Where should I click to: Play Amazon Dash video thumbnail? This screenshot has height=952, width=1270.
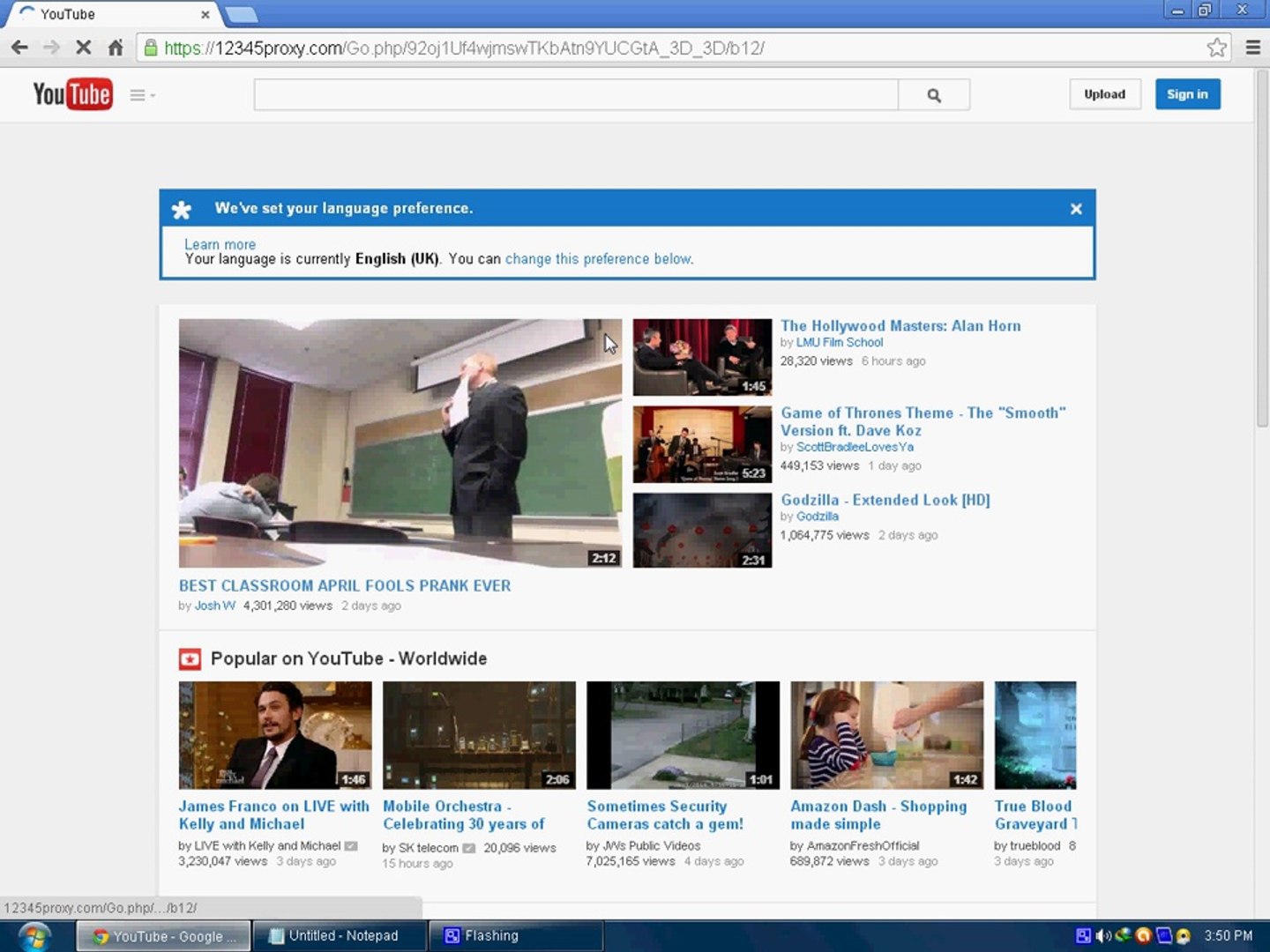887,735
